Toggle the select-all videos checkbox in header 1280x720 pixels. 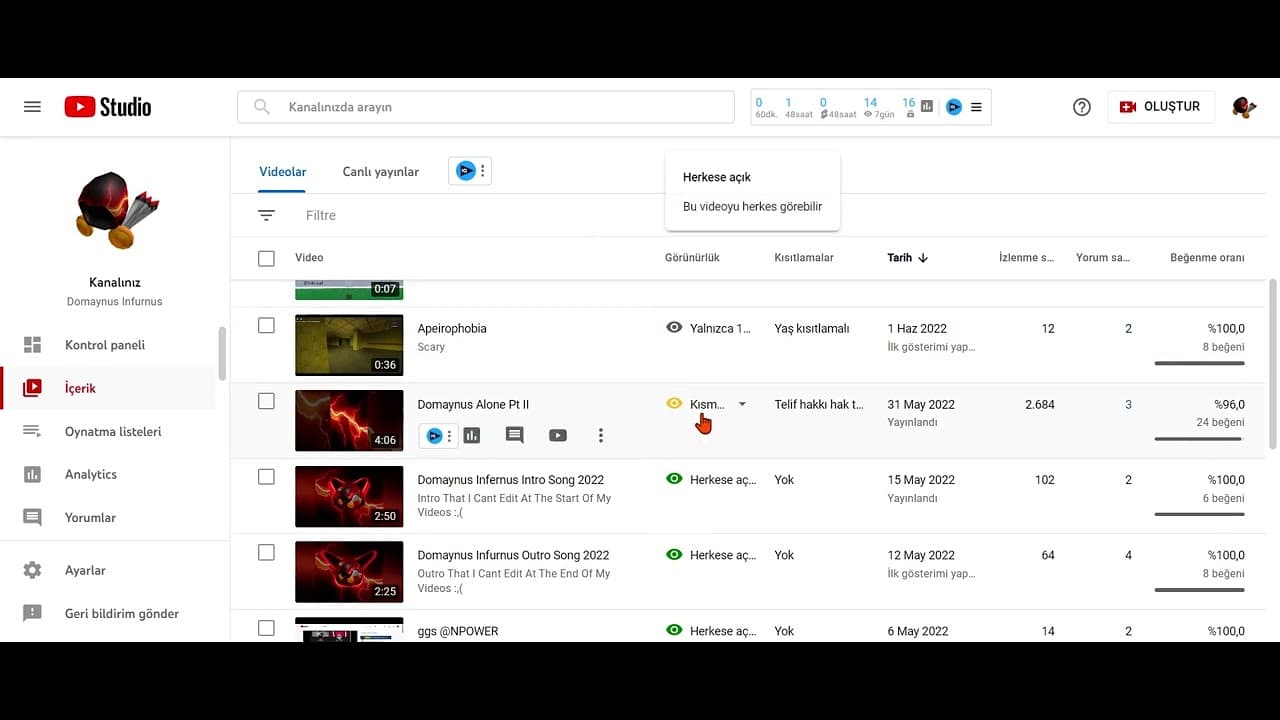tap(266, 258)
